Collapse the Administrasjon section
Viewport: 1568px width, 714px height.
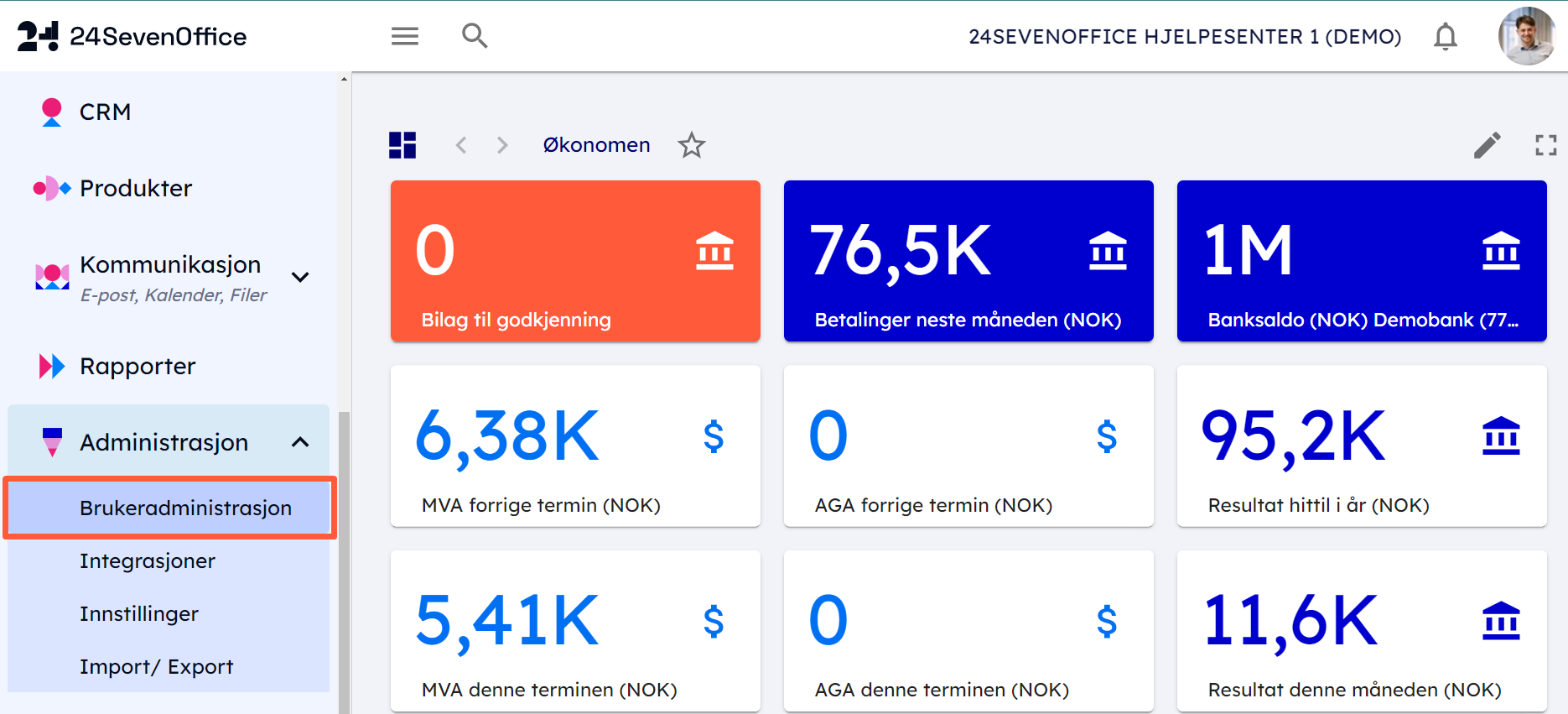click(300, 442)
